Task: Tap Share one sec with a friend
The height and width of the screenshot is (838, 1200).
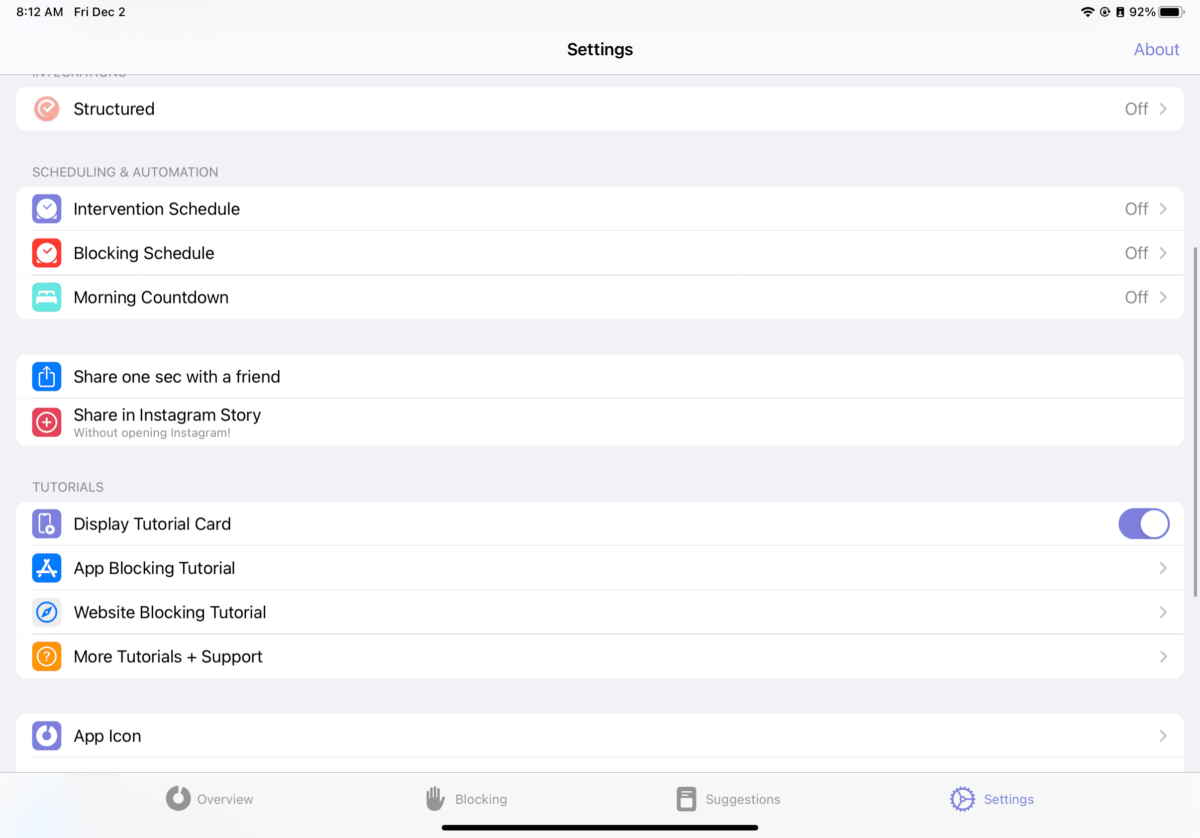Action: 177,377
